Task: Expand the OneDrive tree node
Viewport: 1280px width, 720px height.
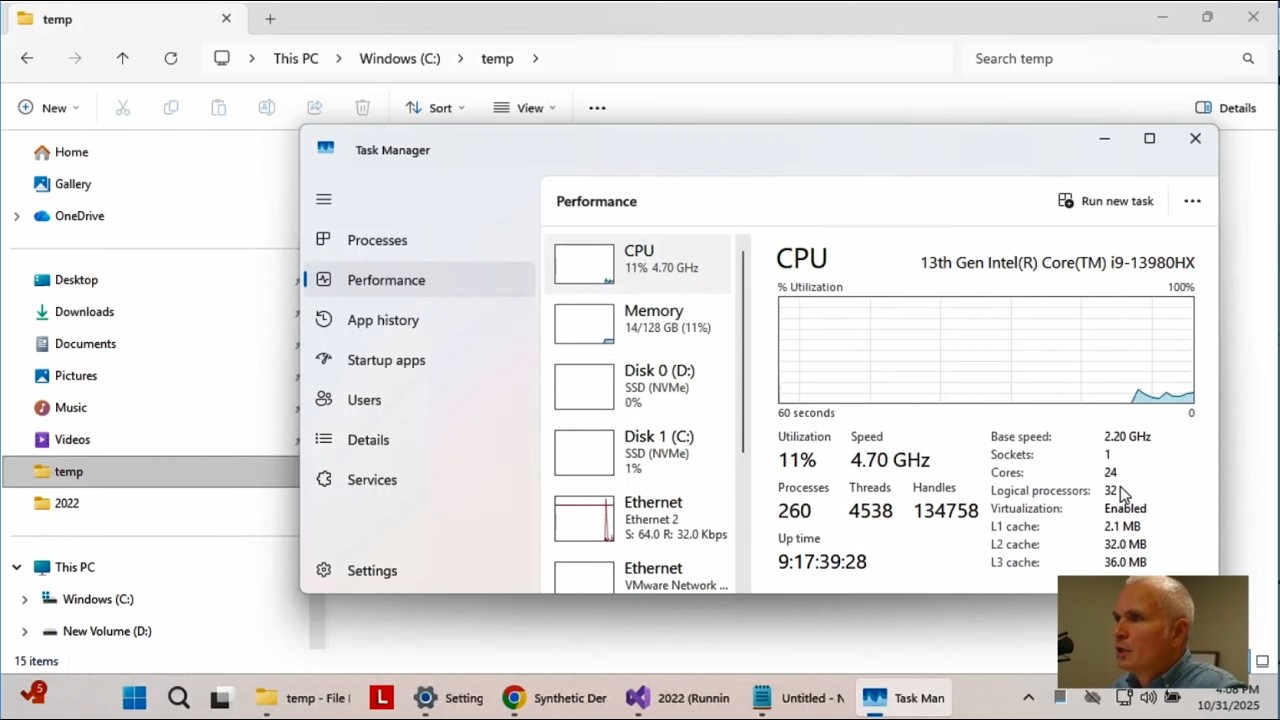Action: pos(16,216)
